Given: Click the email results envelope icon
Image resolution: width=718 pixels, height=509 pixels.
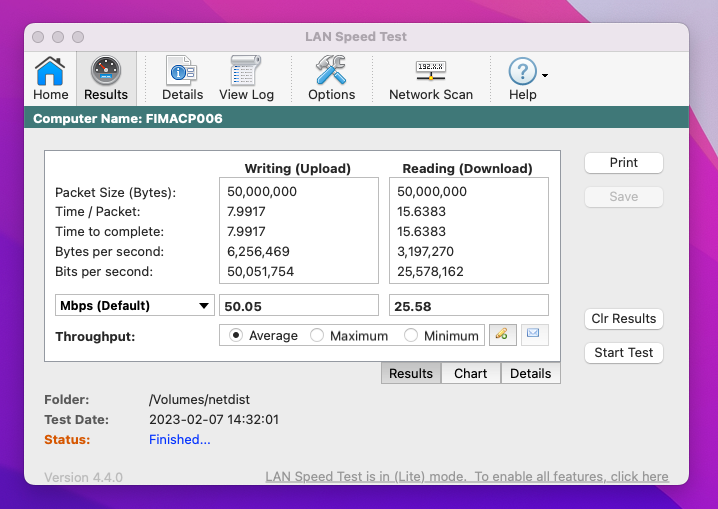Looking at the screenshot, I should (534, 335).
